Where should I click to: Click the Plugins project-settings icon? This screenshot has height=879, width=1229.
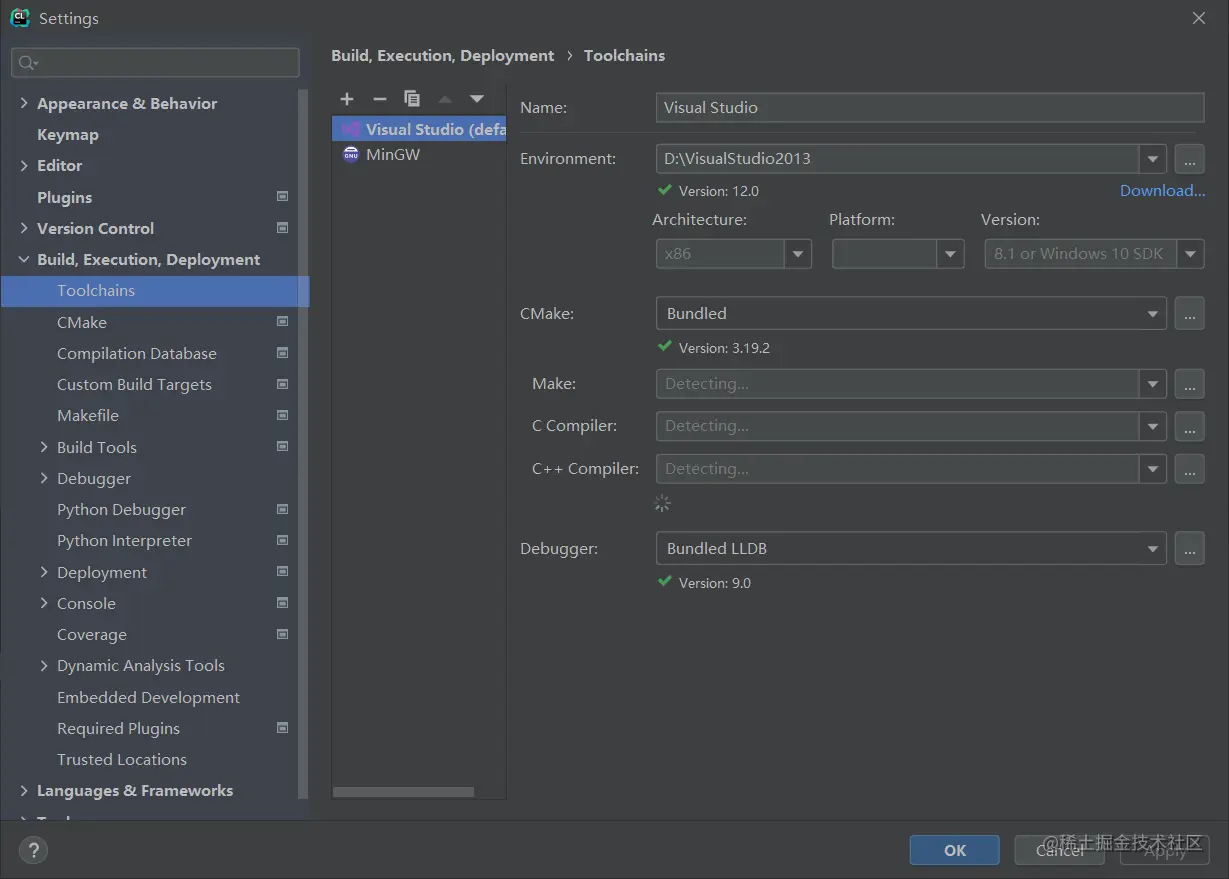click(x=282, y=197)
